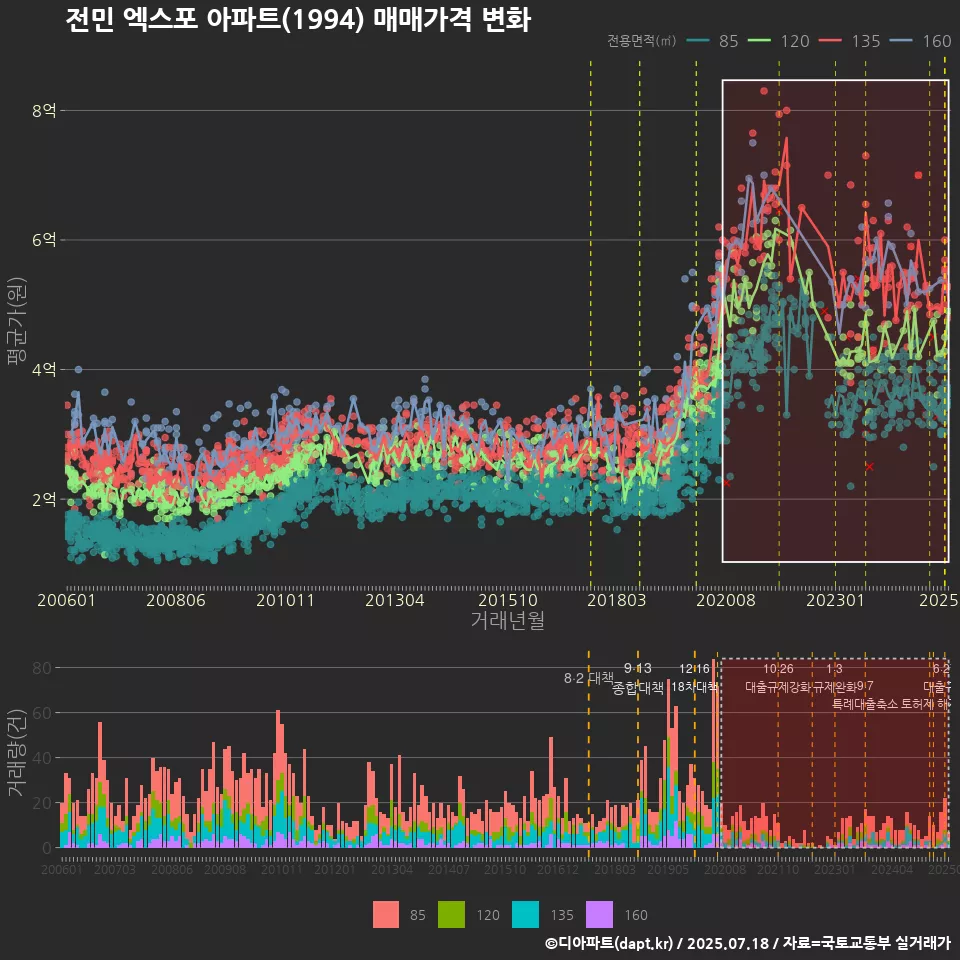The height and width of the screenshot is (960, 960).
Task: Click the '거래년월' horizontal axis title
Action: click(508, 620)
